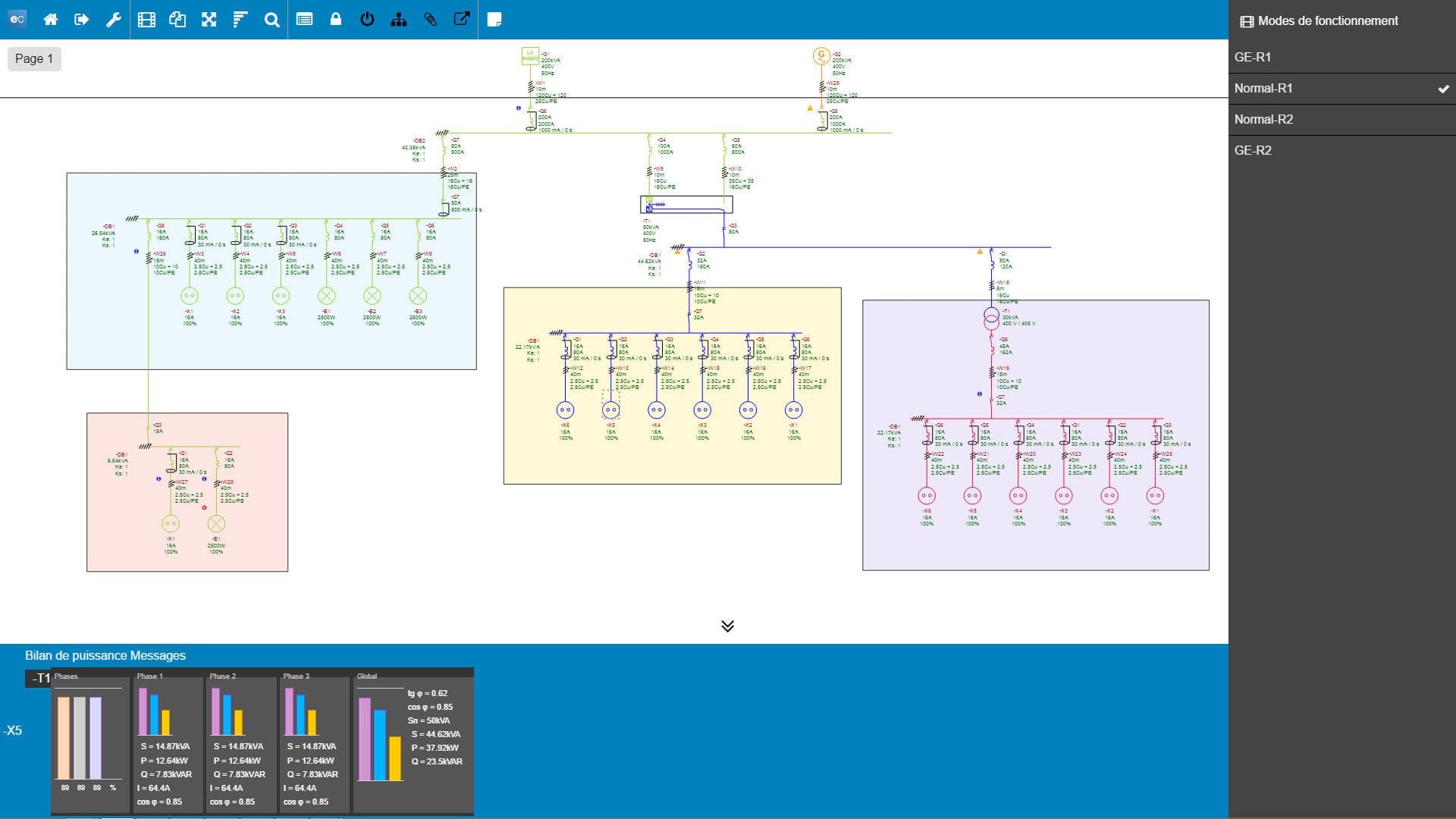The image size is (1456, 819).
Task: Click the power button icon
Action: click(x=367, y=20)
